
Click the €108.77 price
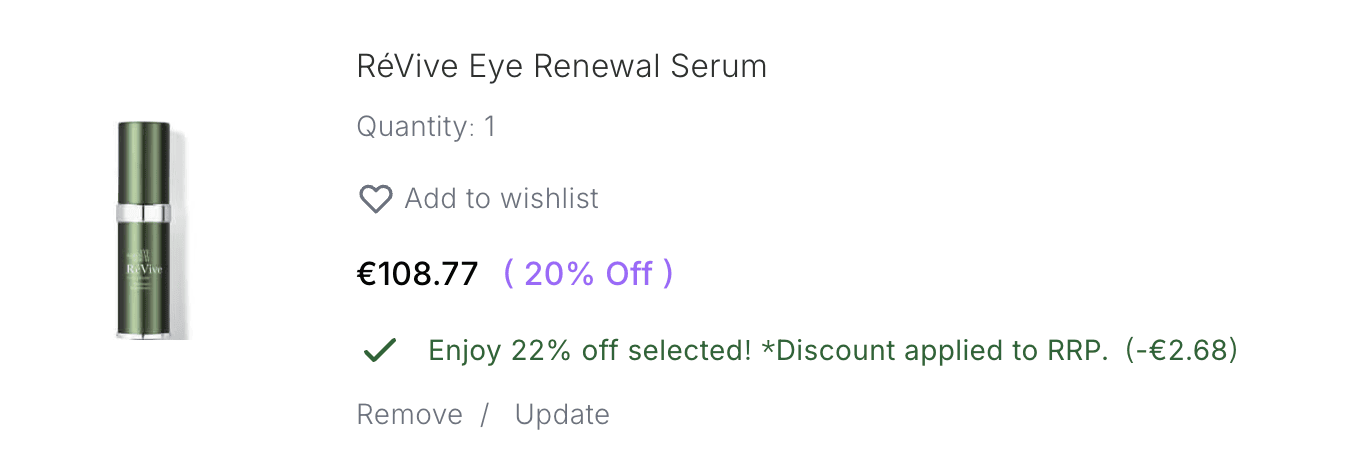point(418,274)
